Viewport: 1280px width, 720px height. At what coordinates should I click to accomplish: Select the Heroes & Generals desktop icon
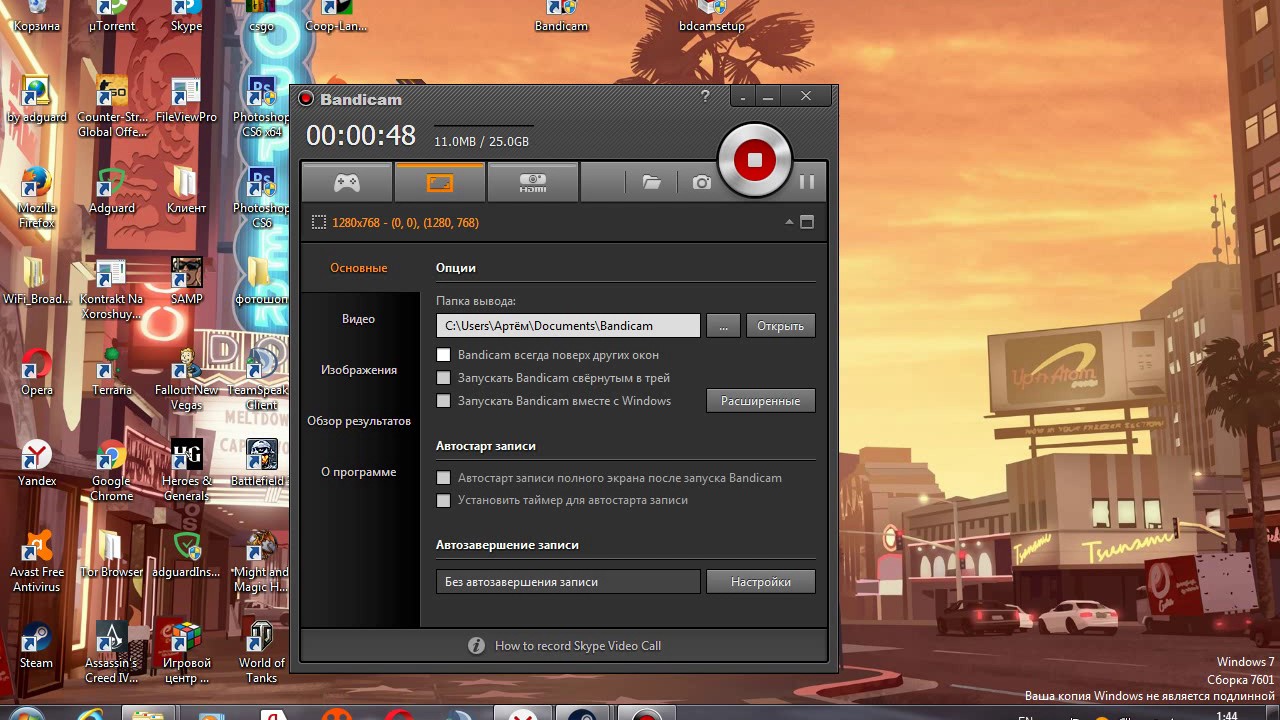click(x=186, y=470)
